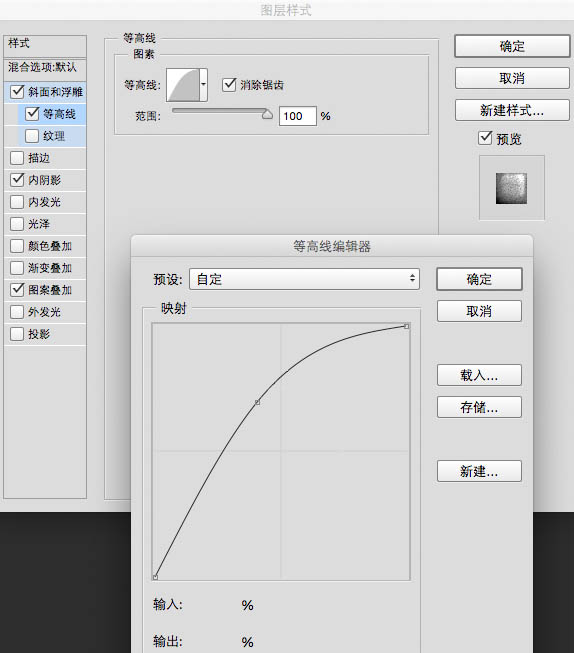The width and height of the screenshot is (574, 653).
Task: Enable the 纹理 texture checkbox
Action: [32, 136]
